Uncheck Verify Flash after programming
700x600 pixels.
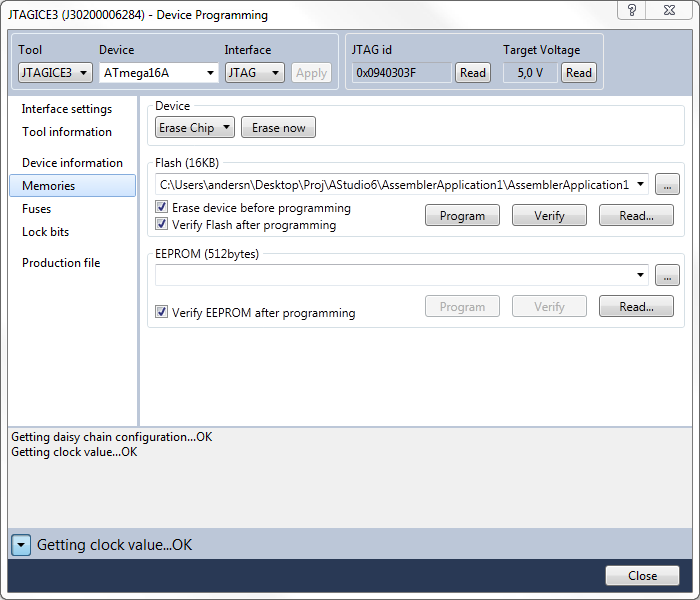pos(162,225)
